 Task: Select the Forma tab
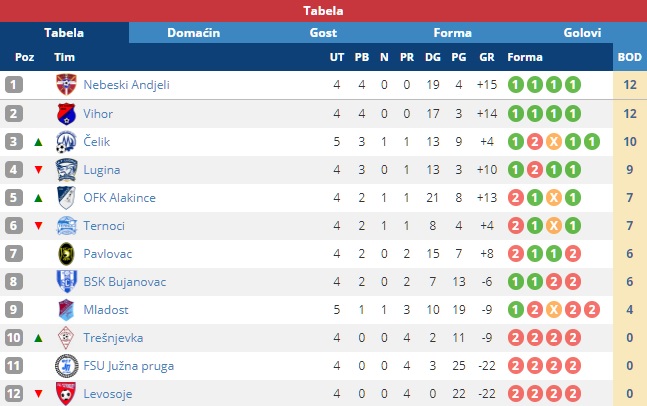click(x=452, y=32)
